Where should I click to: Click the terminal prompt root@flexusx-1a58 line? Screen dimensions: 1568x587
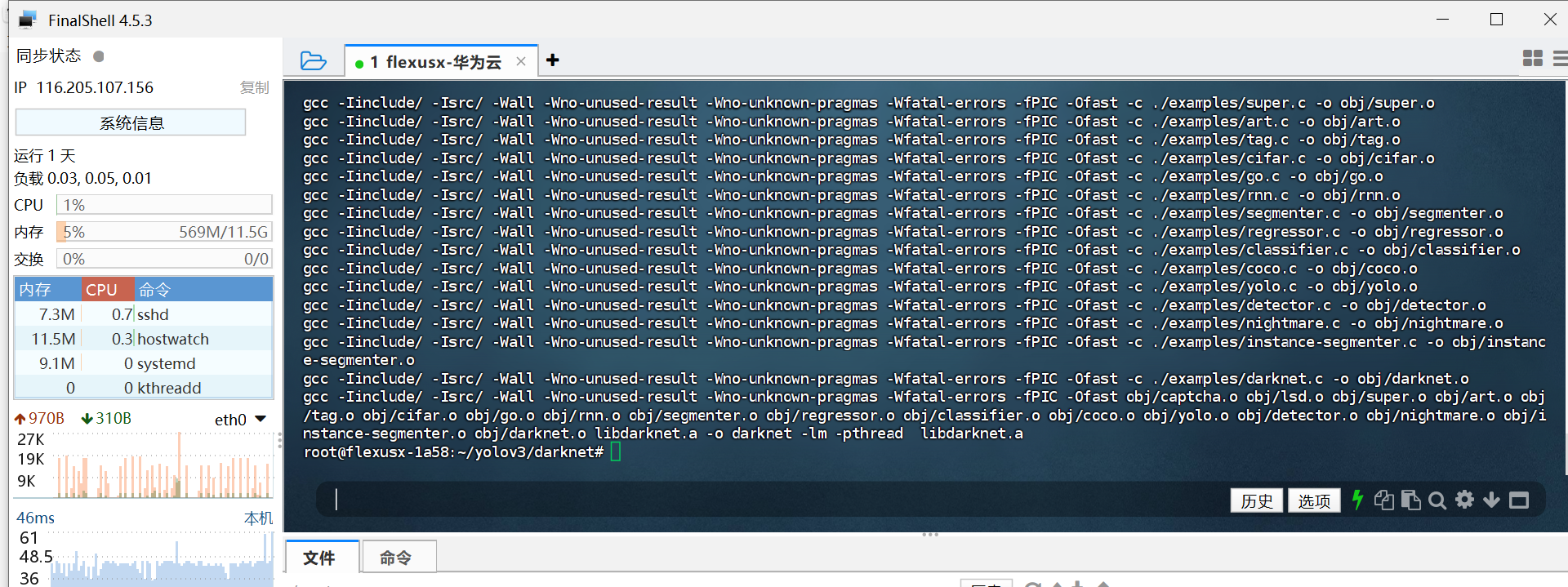point(453,452)
